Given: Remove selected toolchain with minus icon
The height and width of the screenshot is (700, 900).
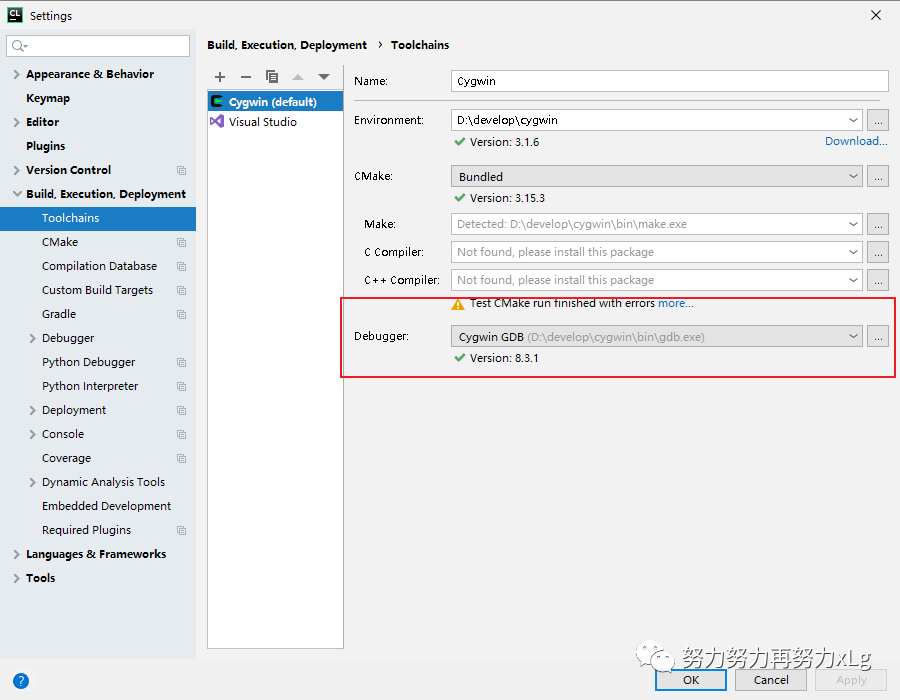Looking at the screenshot, I should (246, 77).
